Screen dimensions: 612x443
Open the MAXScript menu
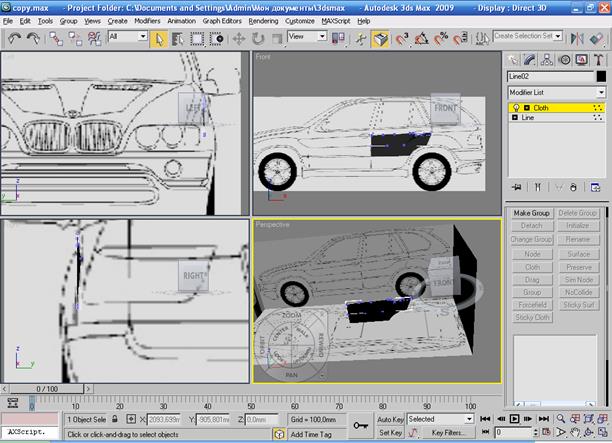pyautogui.click(x=336, y=21)
